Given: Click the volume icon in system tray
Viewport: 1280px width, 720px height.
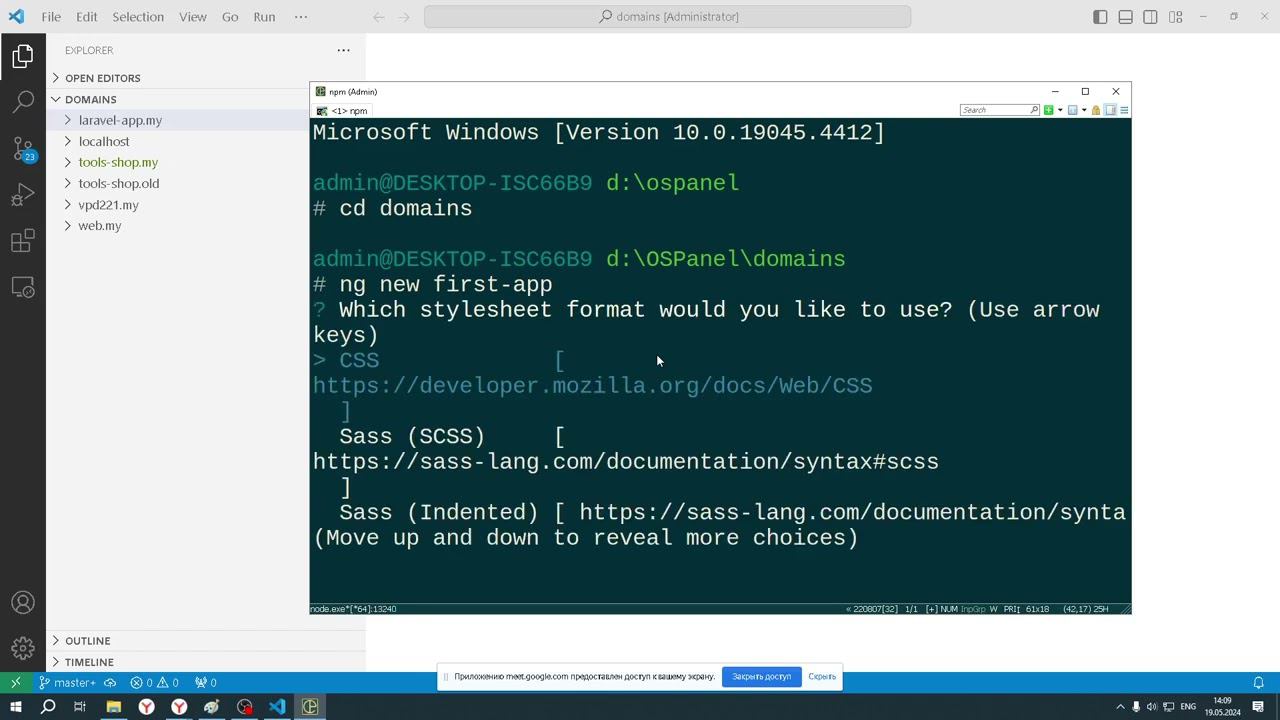Looking at the screenshot, I should pyautogui.click(x=1152, y=707).
